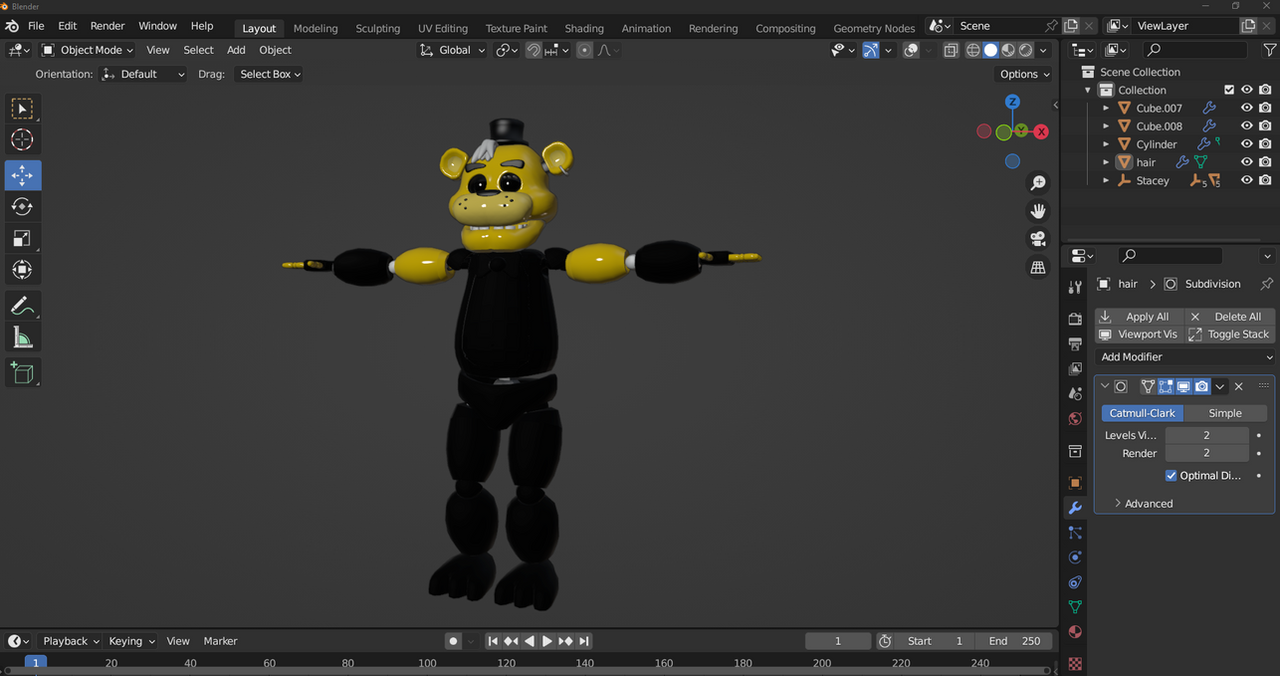Open the Object Mode dropdown
This screenshot has width=1280, height=676.
[x=88, y=50]
